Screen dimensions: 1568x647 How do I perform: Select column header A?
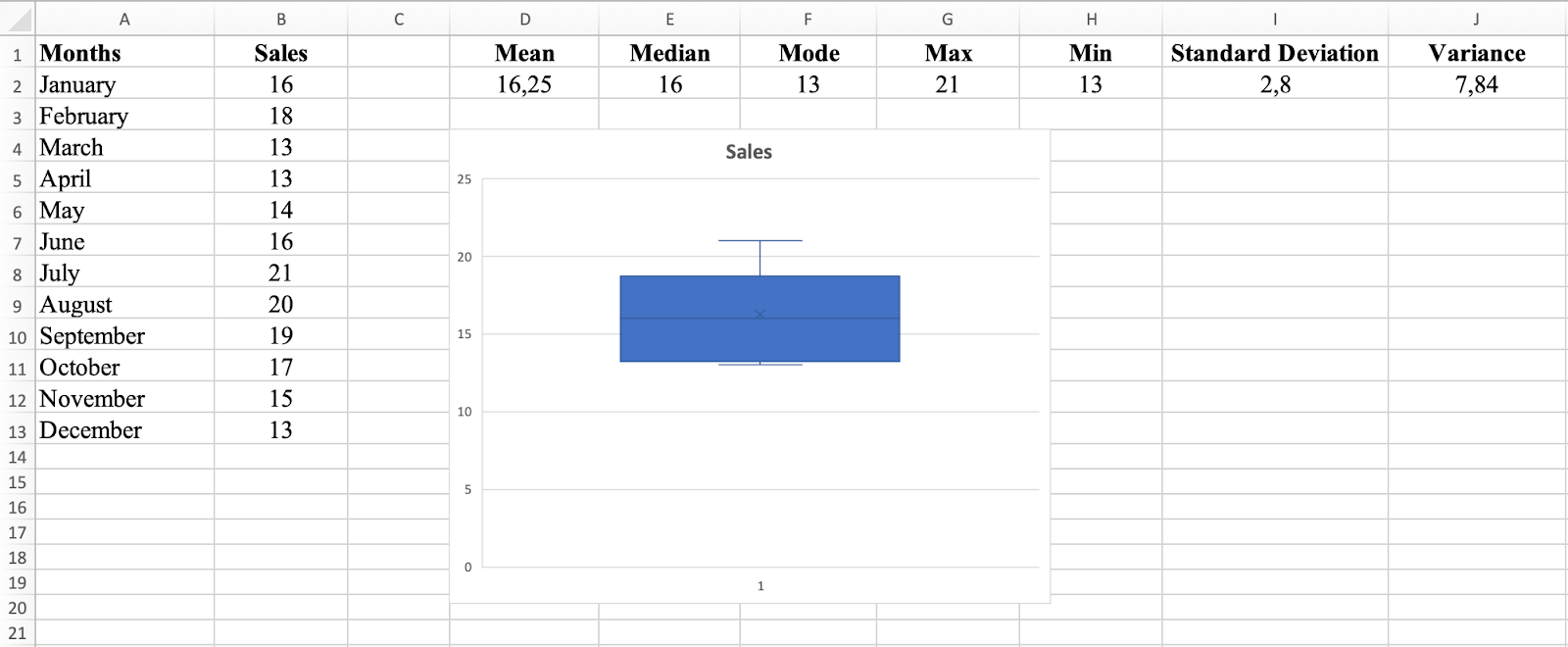pyautogui.click(x=124, y=18)
